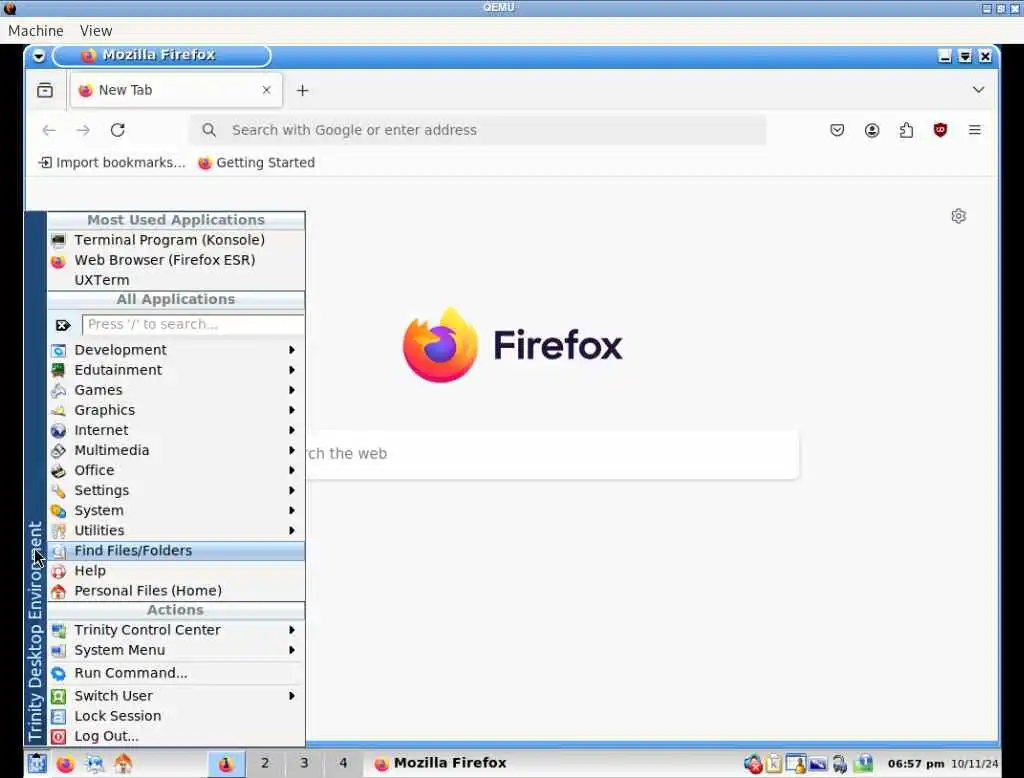Launch Web Browser (Firefox ESR) menu entry
This screenshot has height=778, width=1024.
pos(176,260)
